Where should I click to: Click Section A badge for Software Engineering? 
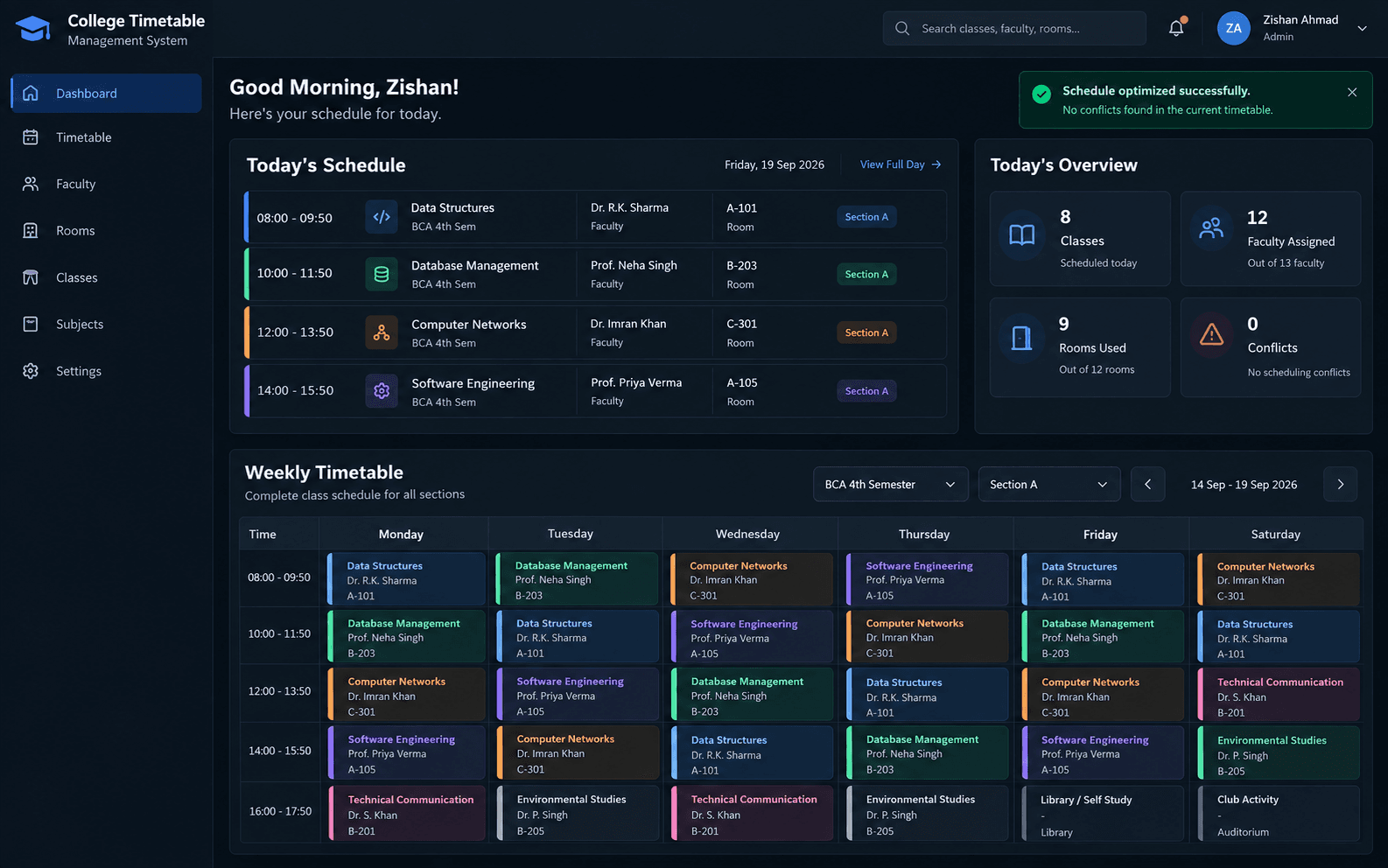(866, 391)
